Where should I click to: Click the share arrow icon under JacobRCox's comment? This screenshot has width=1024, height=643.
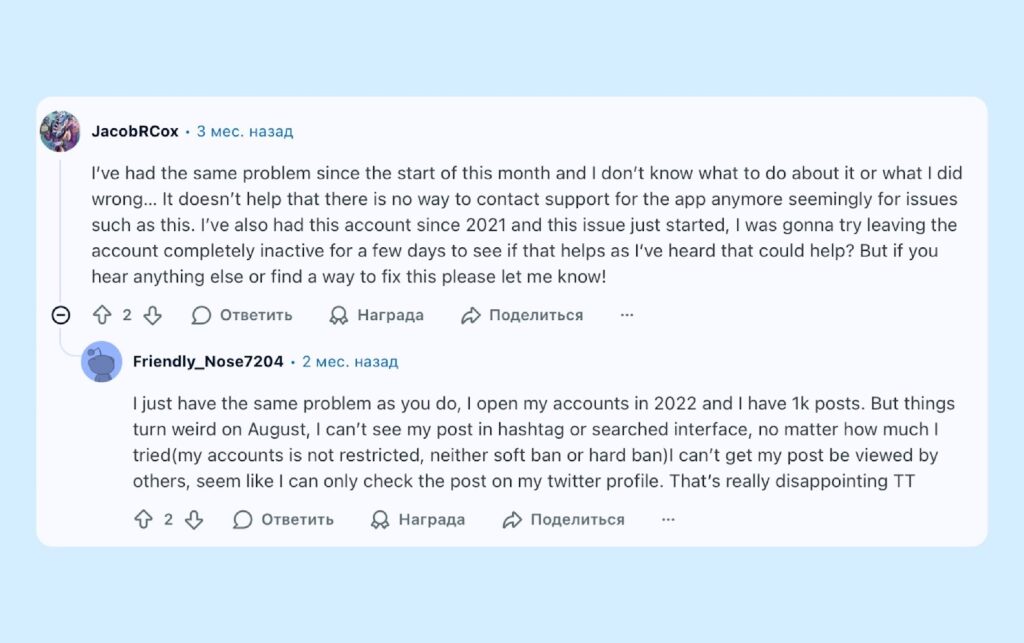[x=470, y=315]
